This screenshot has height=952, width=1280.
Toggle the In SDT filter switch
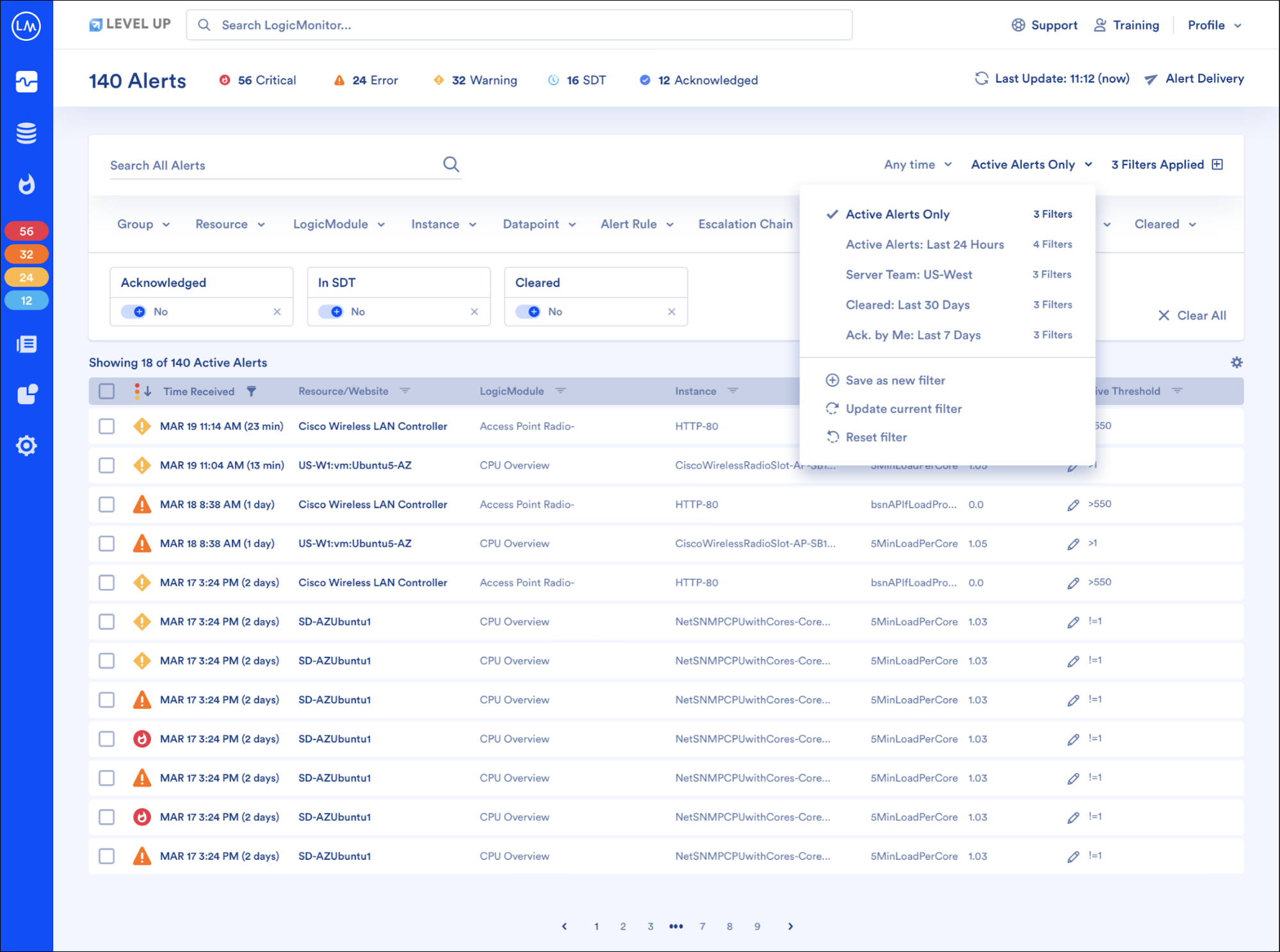click(332, 312)
